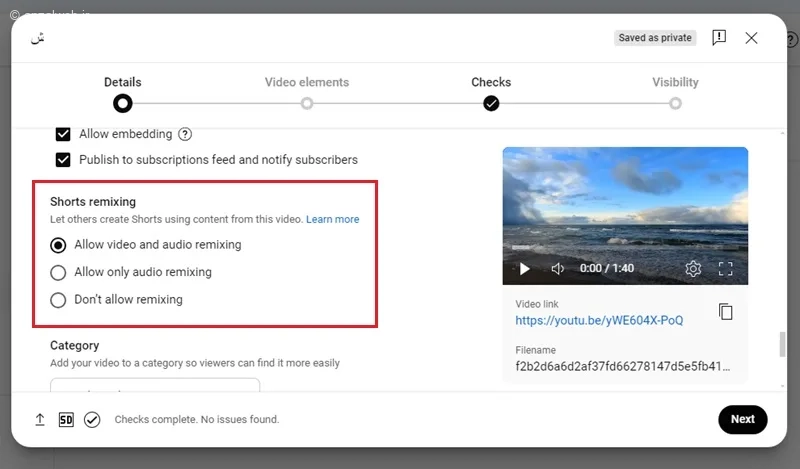Open the youtu.be video link
The image size is (800, 469).
tap(599, 320)
